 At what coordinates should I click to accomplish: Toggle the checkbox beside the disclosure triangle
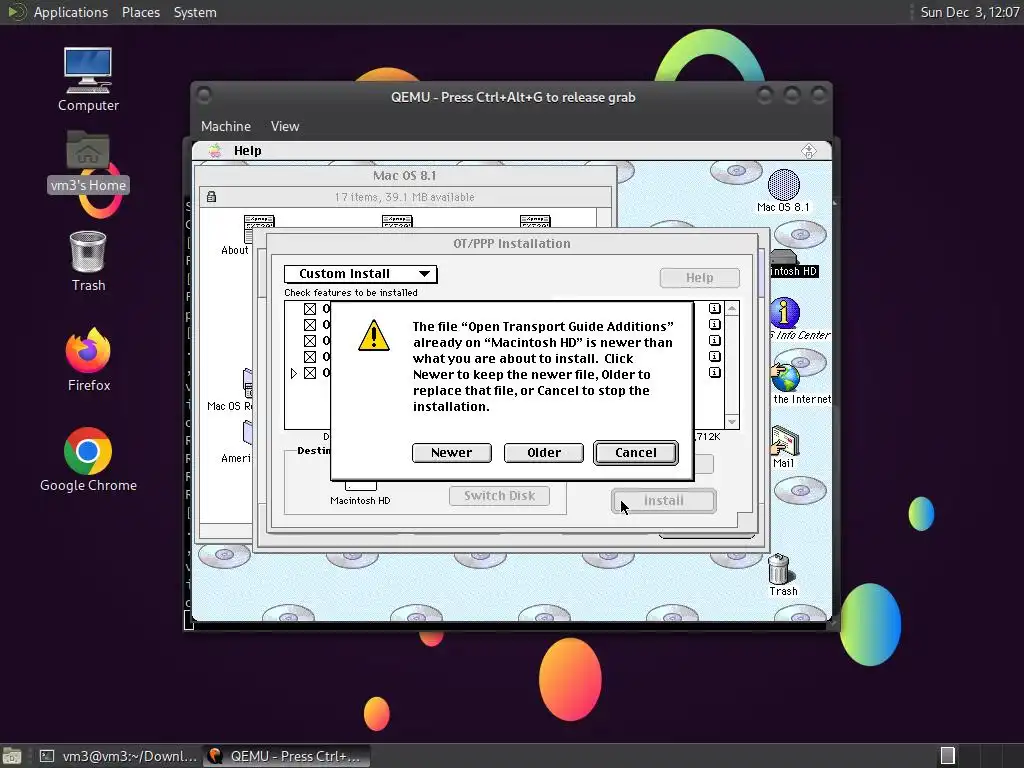(x=310, y=372)
